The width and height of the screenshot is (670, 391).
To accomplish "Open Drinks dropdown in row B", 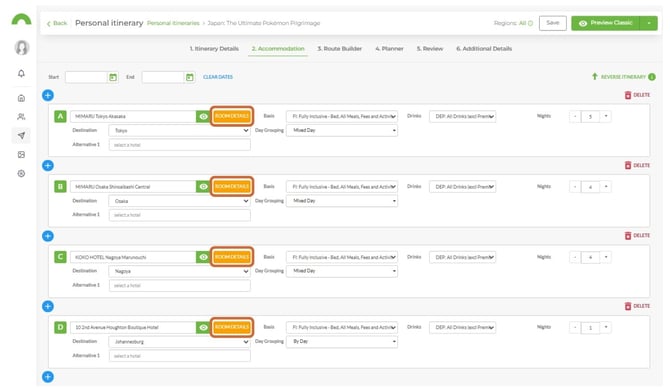I will [463, 187].
